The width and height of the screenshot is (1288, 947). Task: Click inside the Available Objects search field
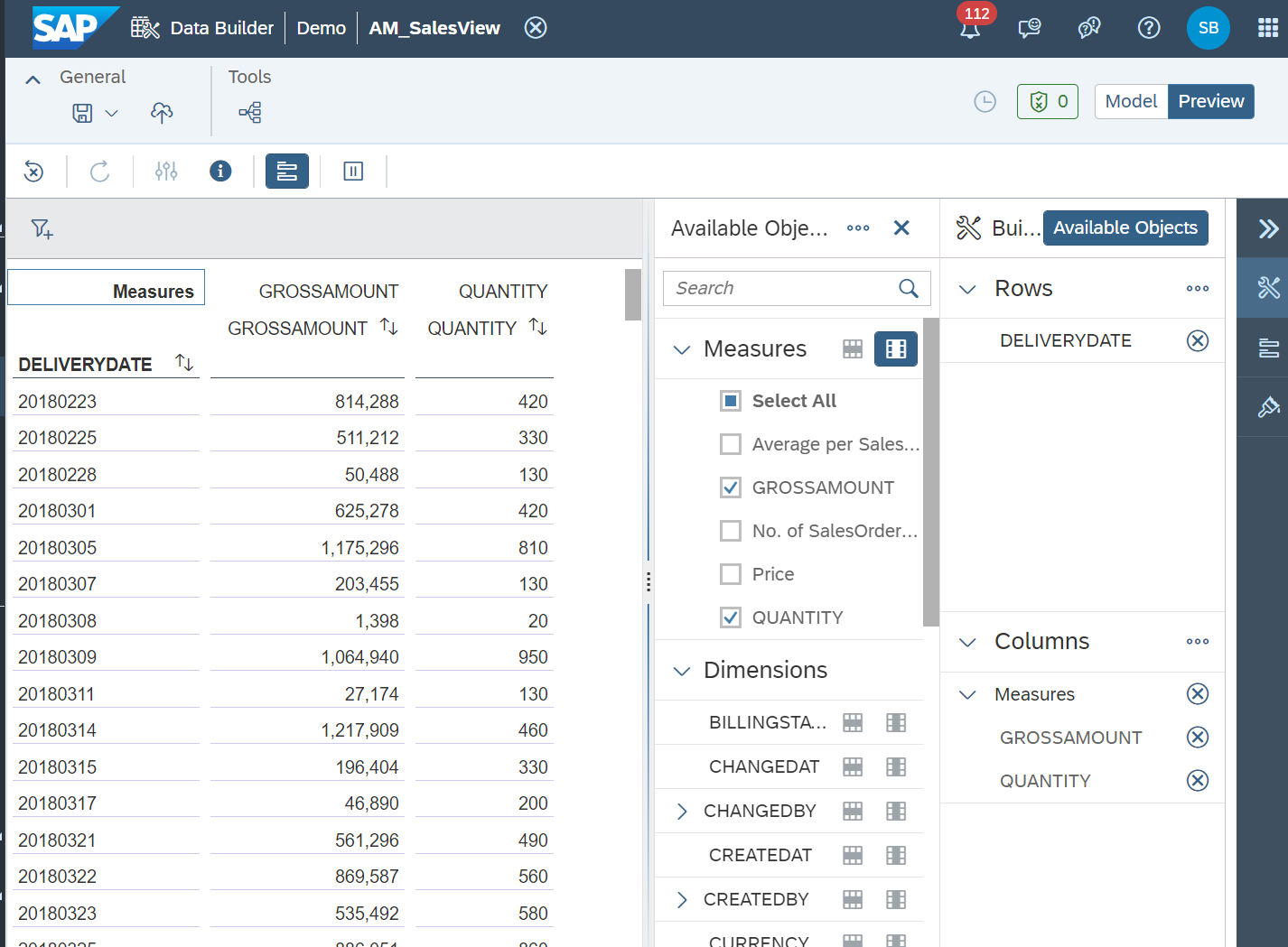(x=786, y=288)
